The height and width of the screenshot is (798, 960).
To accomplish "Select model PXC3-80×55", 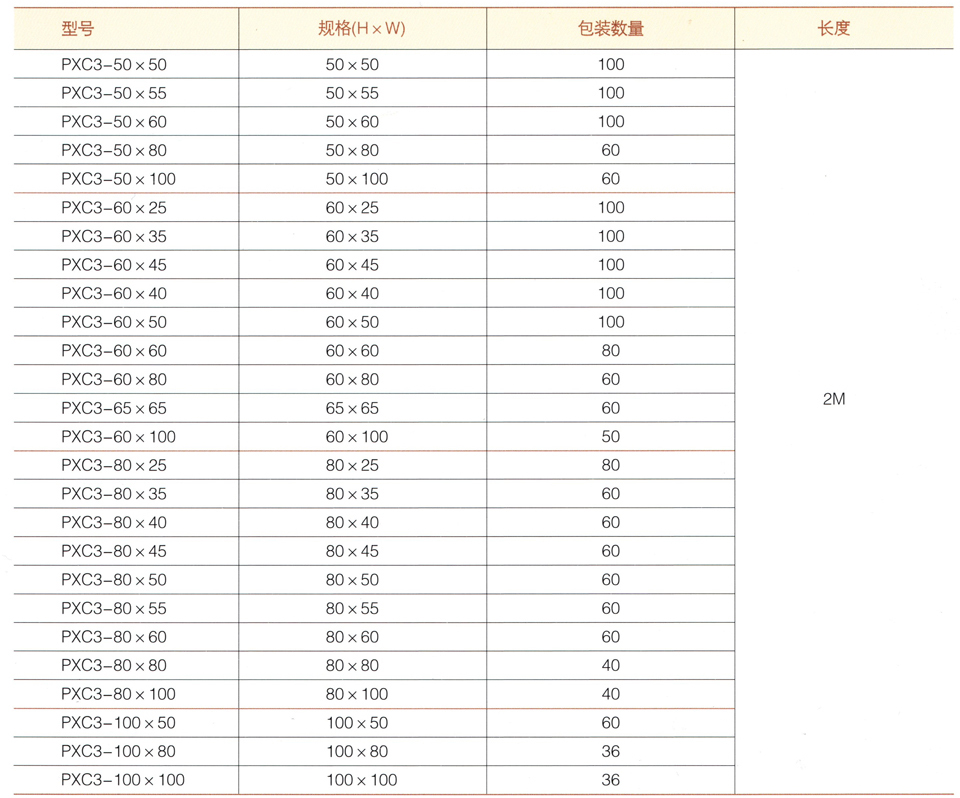I will point(114,608).
